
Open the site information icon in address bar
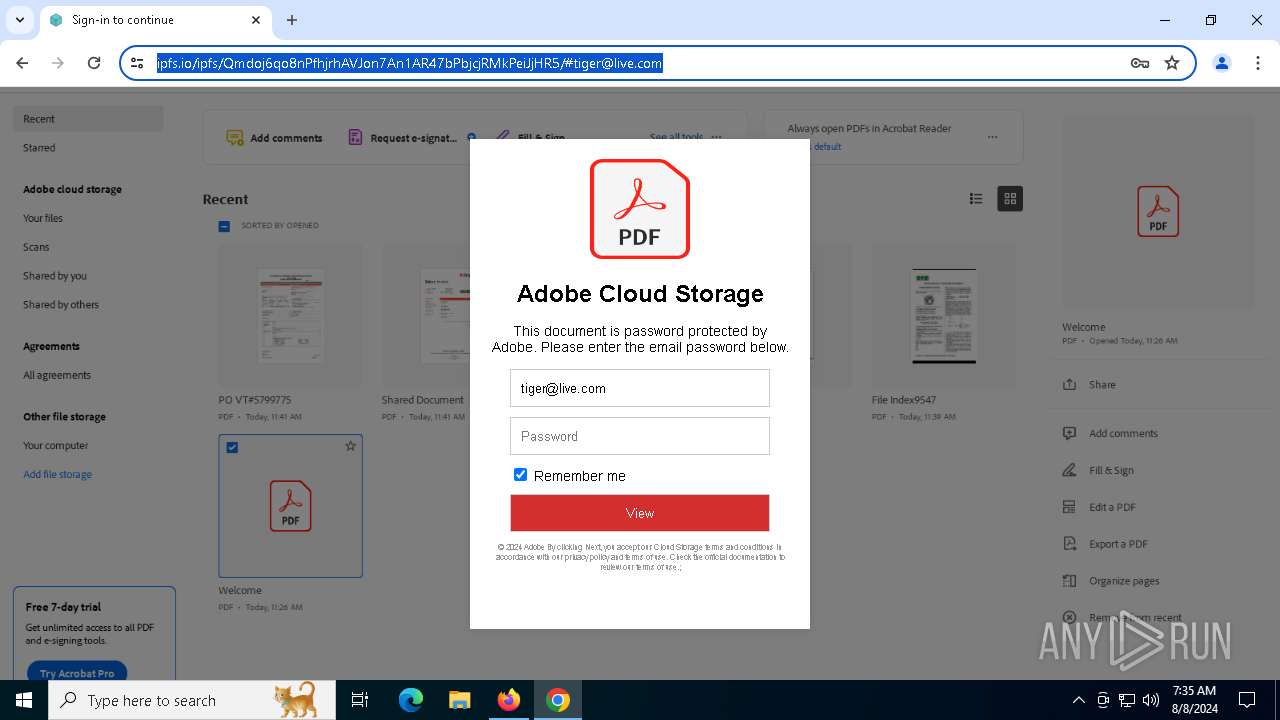[x=137, y=63]
